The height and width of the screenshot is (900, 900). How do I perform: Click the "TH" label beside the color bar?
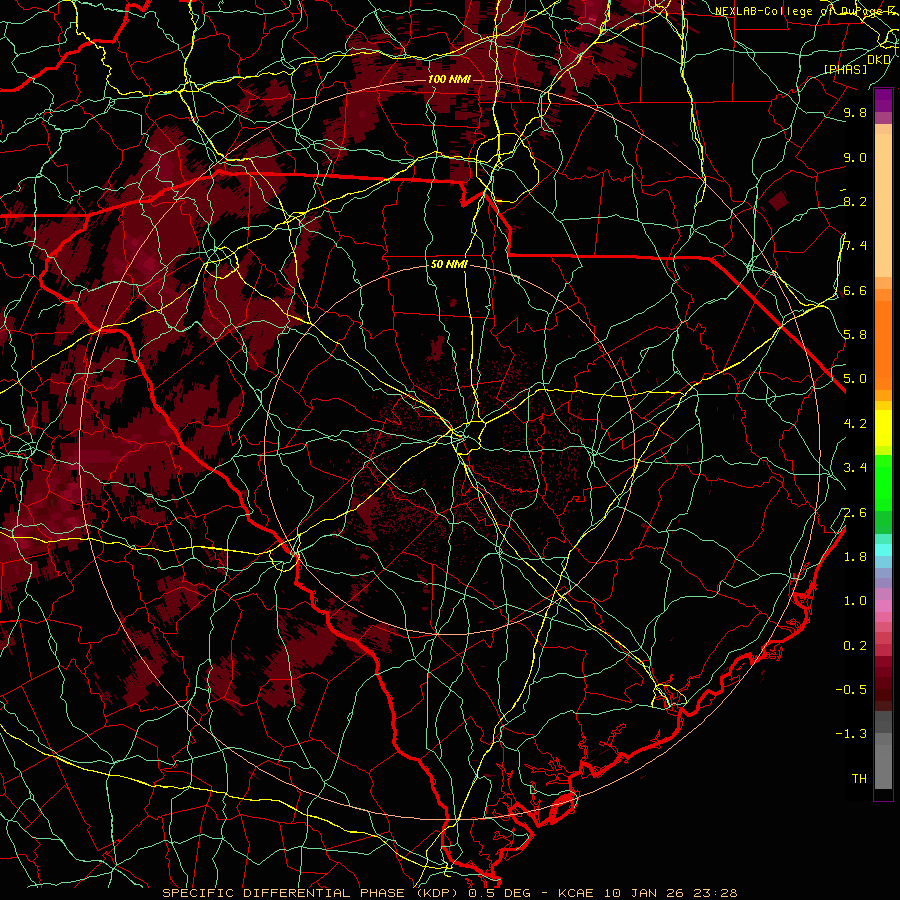coord(859,779)
